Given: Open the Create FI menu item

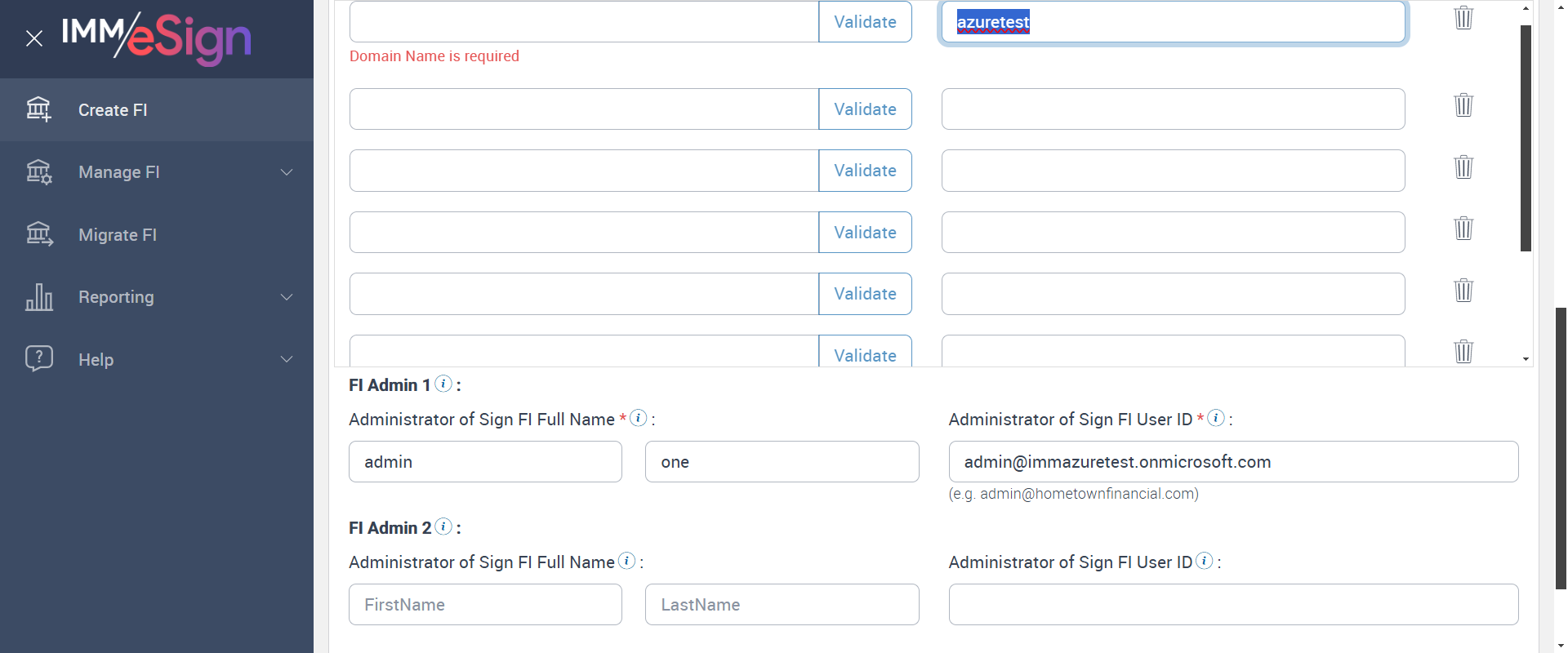Looking at the screenshot, I should coord(113,110).
